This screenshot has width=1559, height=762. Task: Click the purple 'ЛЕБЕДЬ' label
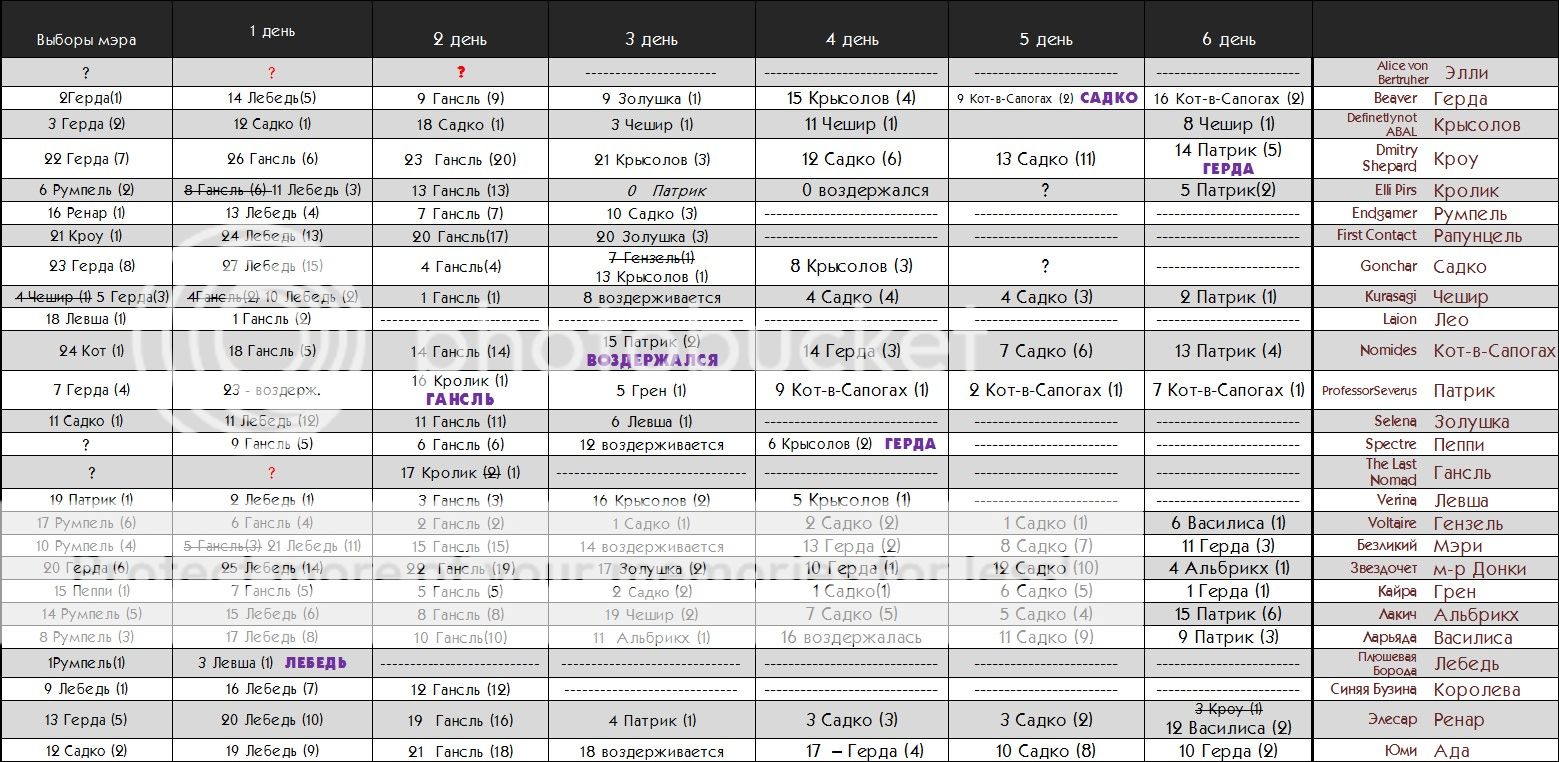[x=316, y=663]
